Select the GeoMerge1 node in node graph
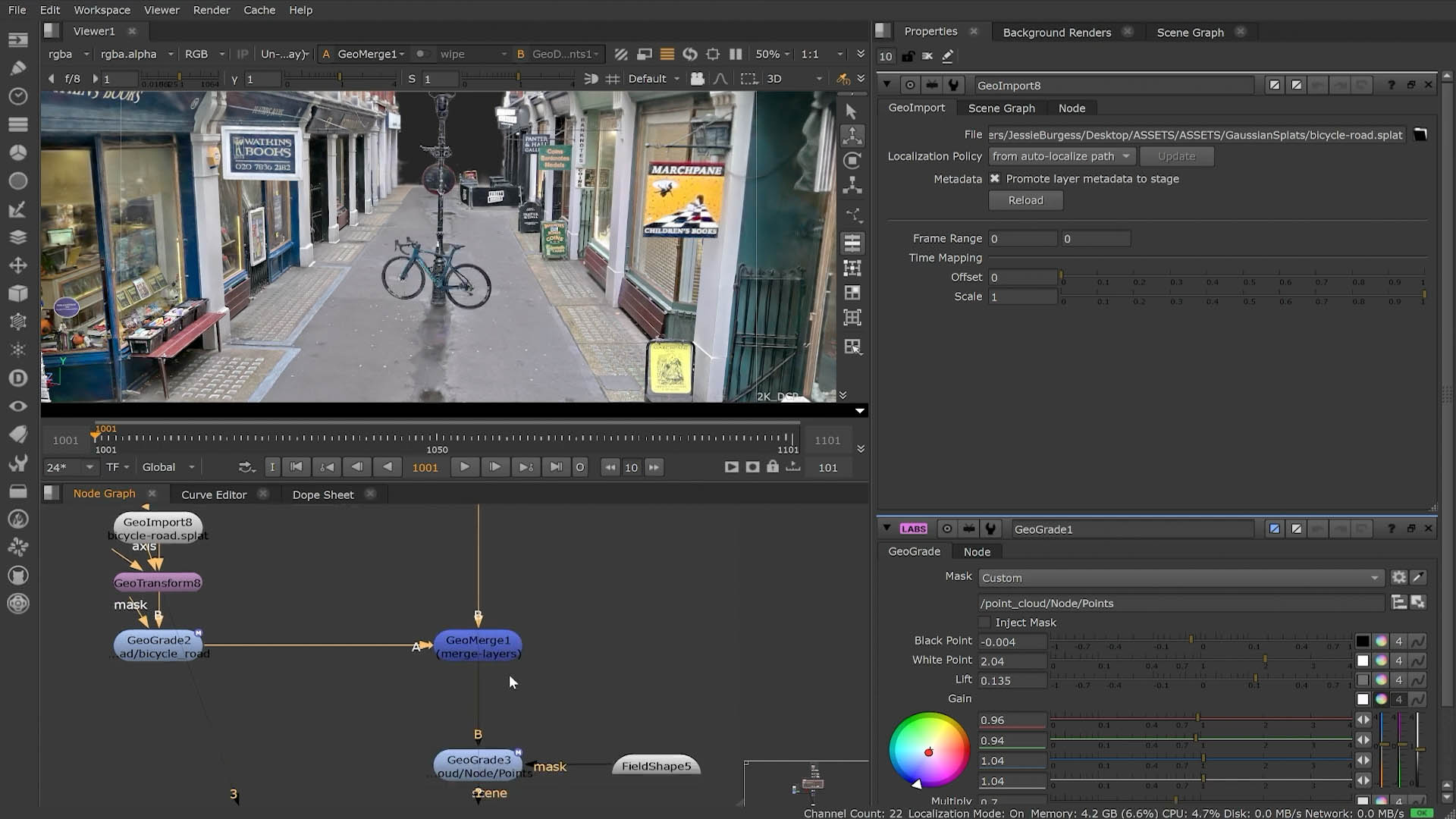The width and height of the screenshot is (1456, 819). coord(478,646)
